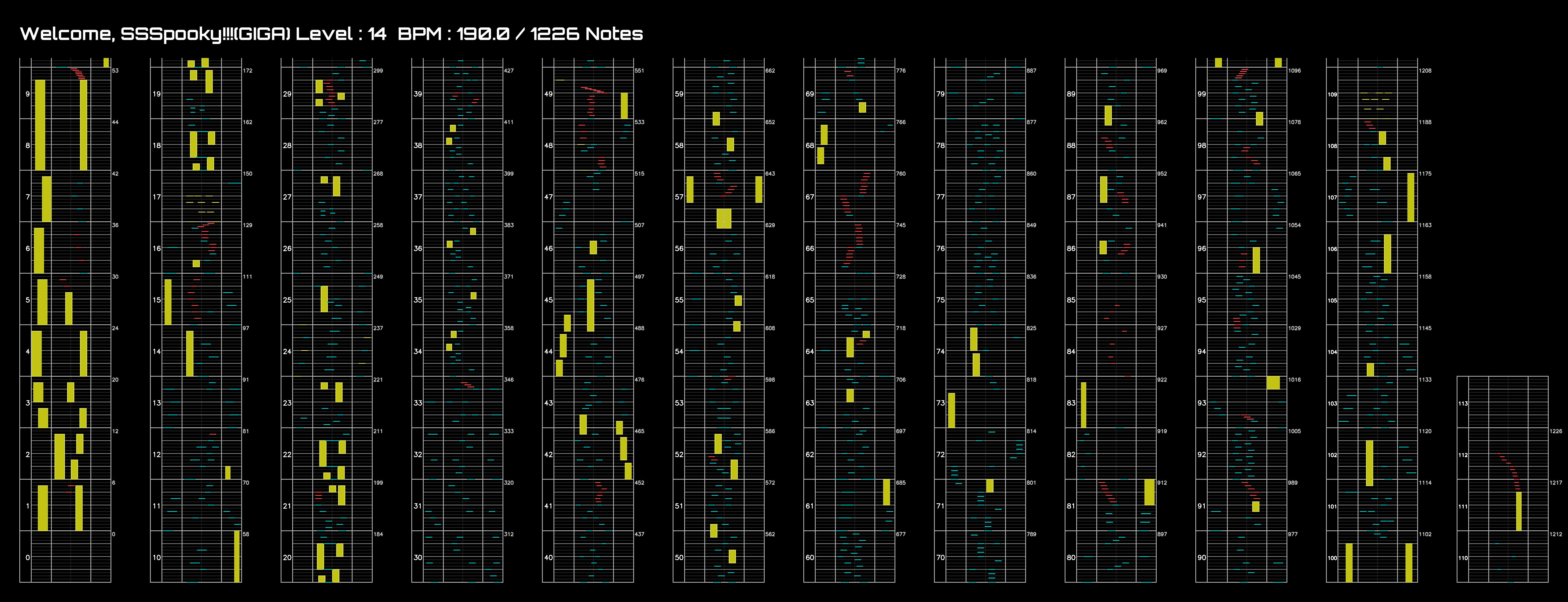Select the measure 69 label
The image size is (1568, 602).
click(x=809, y=94)
